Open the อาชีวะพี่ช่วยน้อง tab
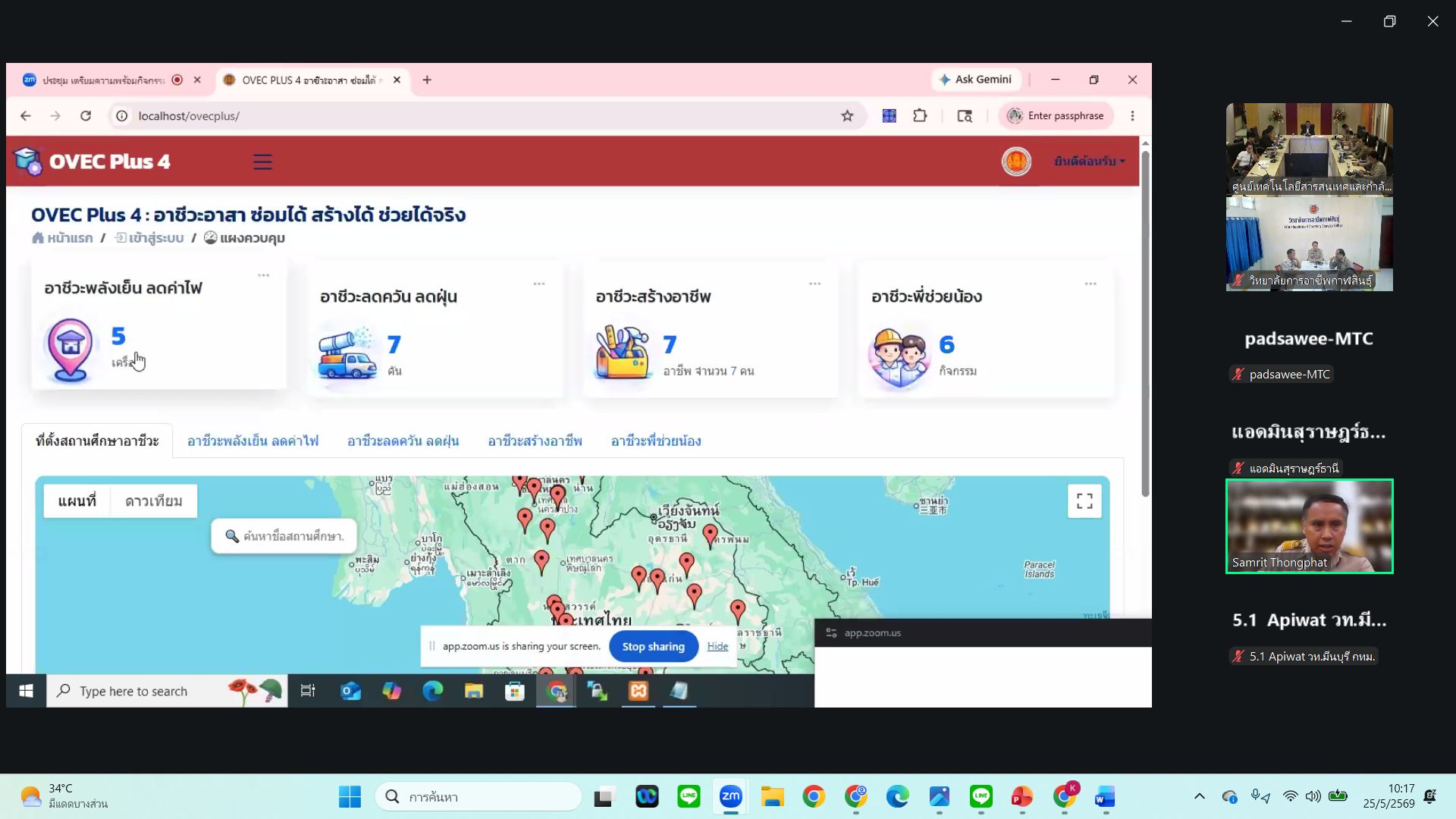This screenshot has height=819, width=1456. pos(656,441)
